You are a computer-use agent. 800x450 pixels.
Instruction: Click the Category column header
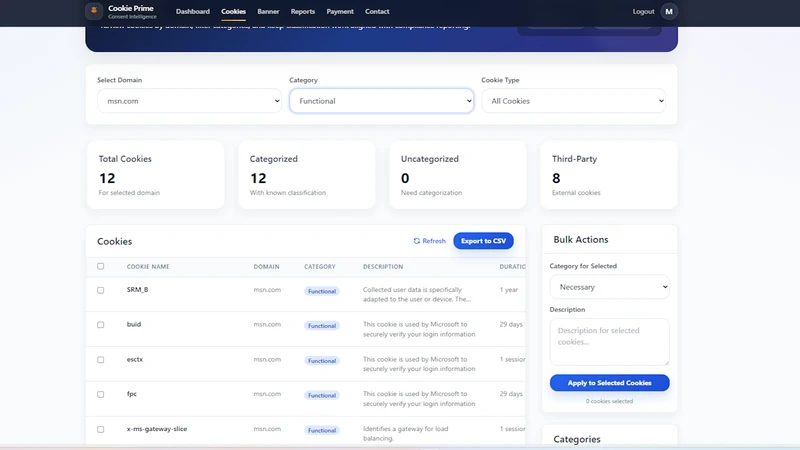(320, 267)
